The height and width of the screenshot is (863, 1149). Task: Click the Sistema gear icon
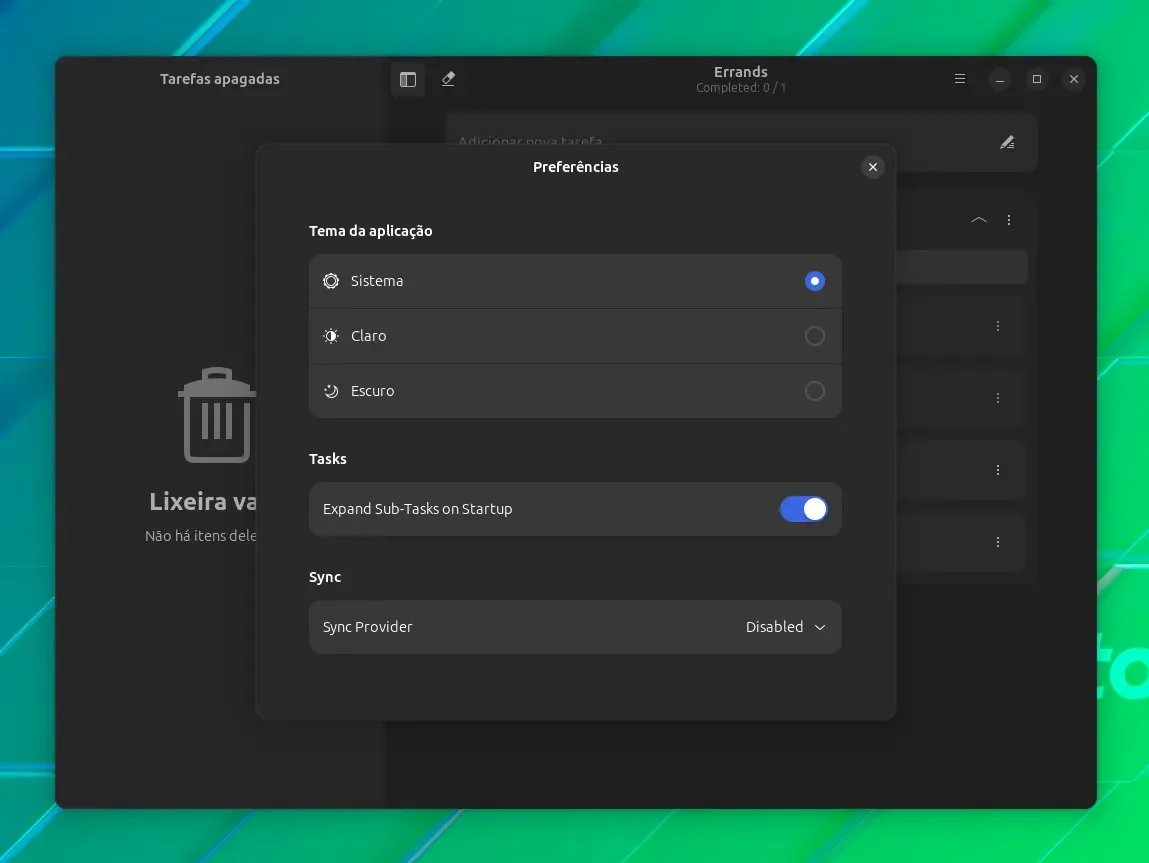[x=331, y=281]
